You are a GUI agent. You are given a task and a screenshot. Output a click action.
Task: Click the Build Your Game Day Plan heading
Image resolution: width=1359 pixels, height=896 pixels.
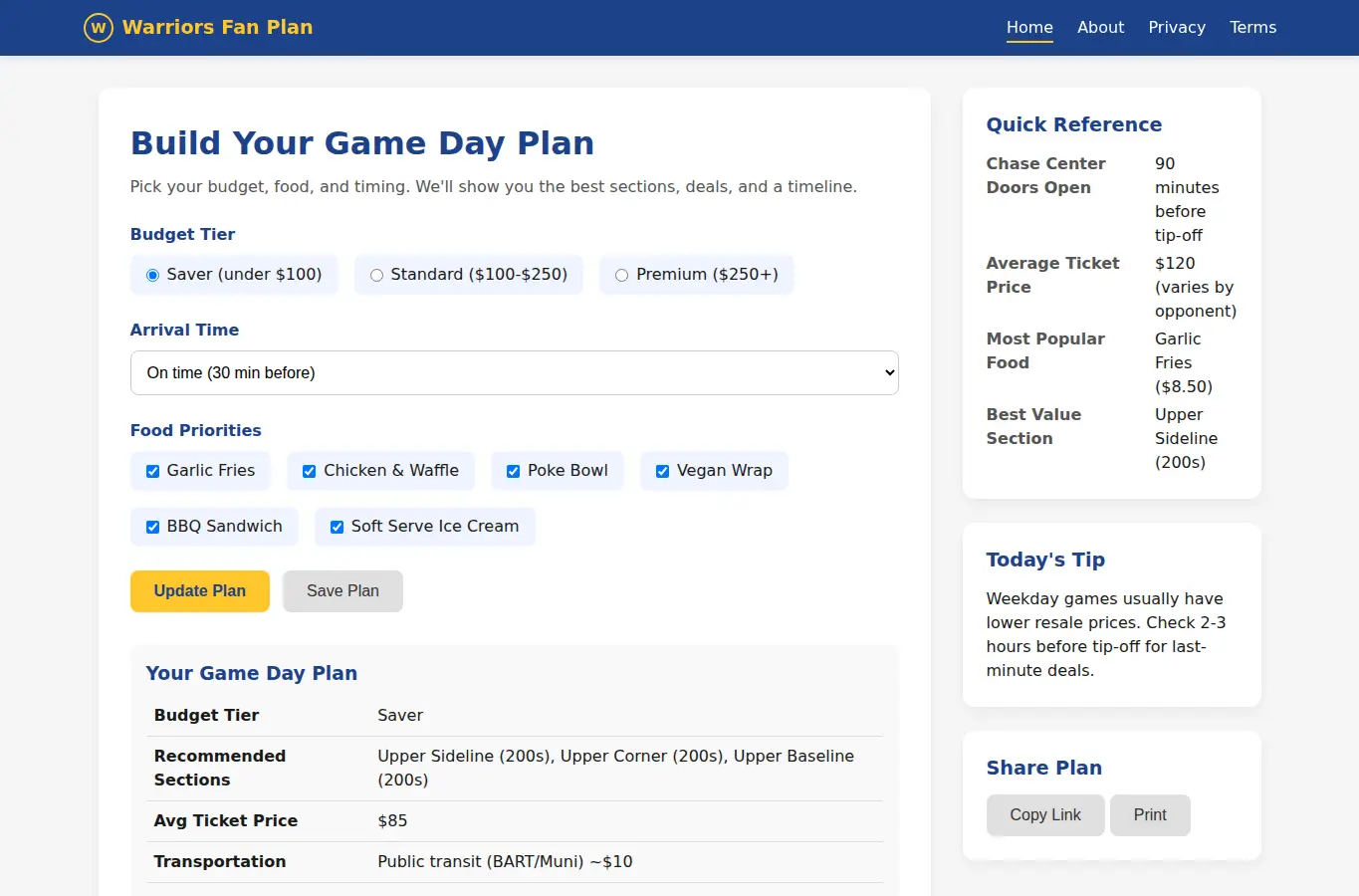[x=362, y=143]
